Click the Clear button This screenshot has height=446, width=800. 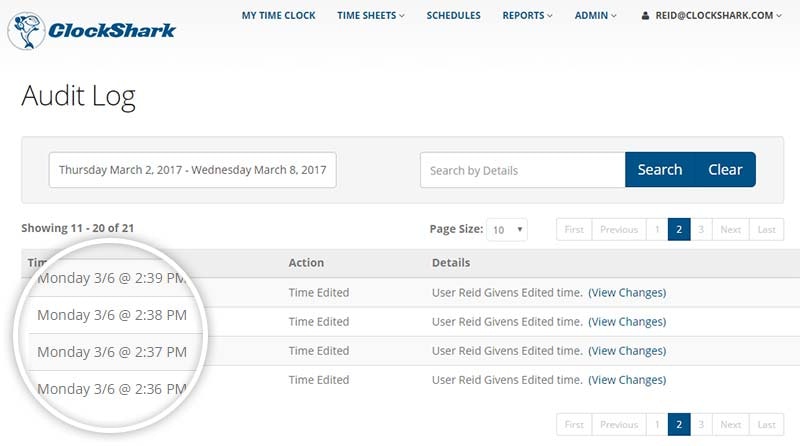725,169
